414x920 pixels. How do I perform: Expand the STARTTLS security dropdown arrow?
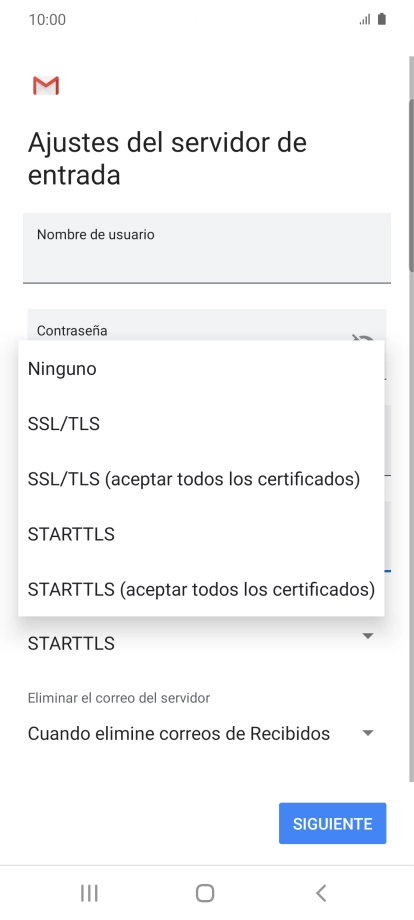tap(368, 636)
